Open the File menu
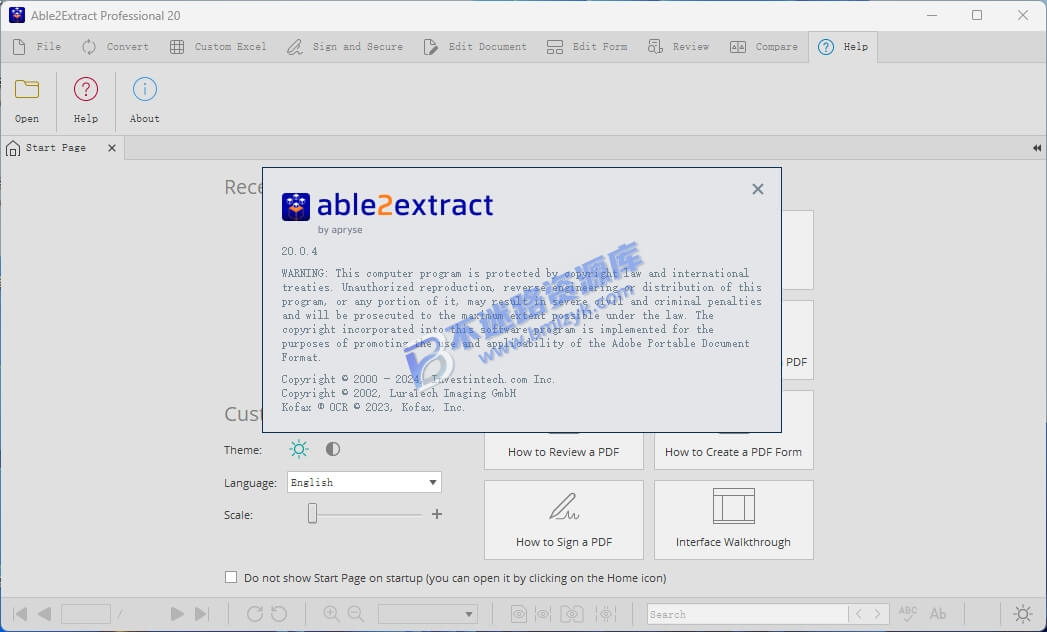Screen dimensions: 1047x632 click(37, 47)
